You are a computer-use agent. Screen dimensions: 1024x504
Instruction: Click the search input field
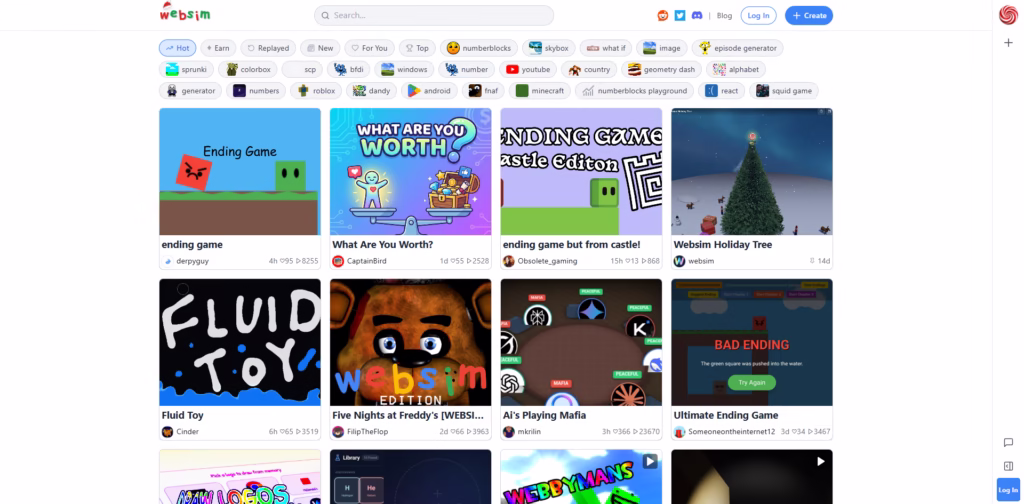click(434, 15)
